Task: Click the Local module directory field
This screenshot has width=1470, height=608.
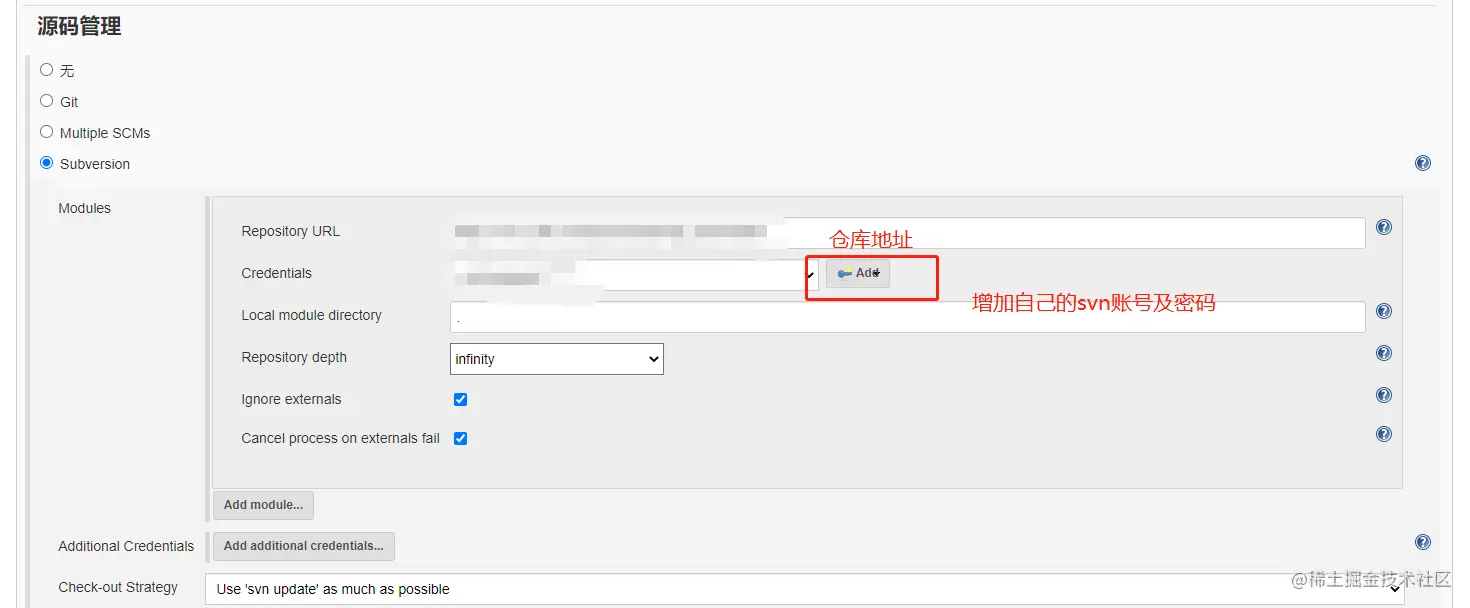Action: pyautogui.click(x=900, y=316)
